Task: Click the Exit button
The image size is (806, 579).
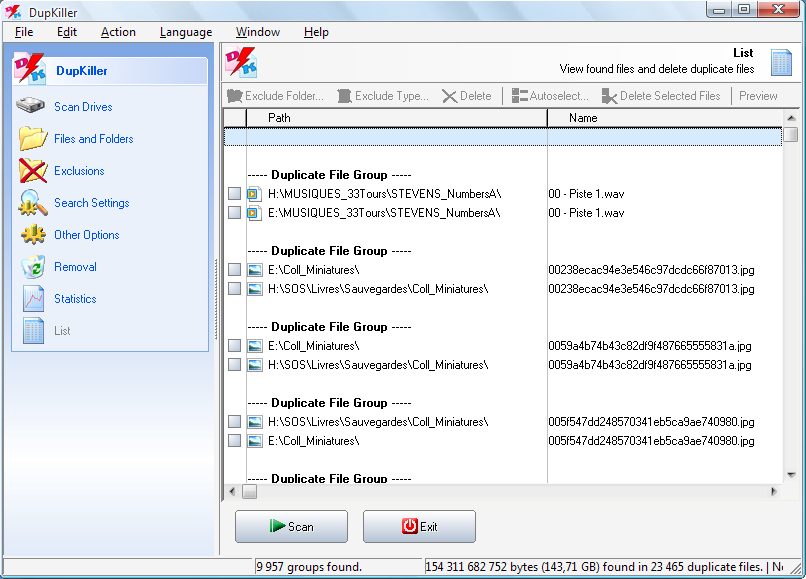Action: coord(419,527)
